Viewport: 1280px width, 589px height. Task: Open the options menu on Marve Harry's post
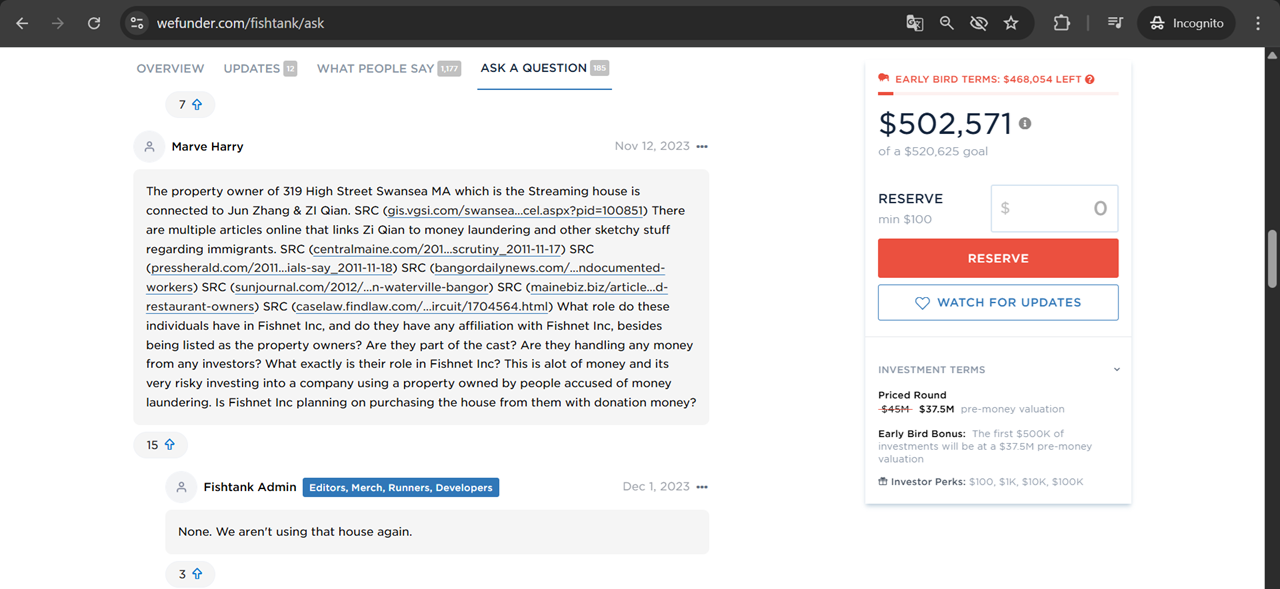(702, 146)
